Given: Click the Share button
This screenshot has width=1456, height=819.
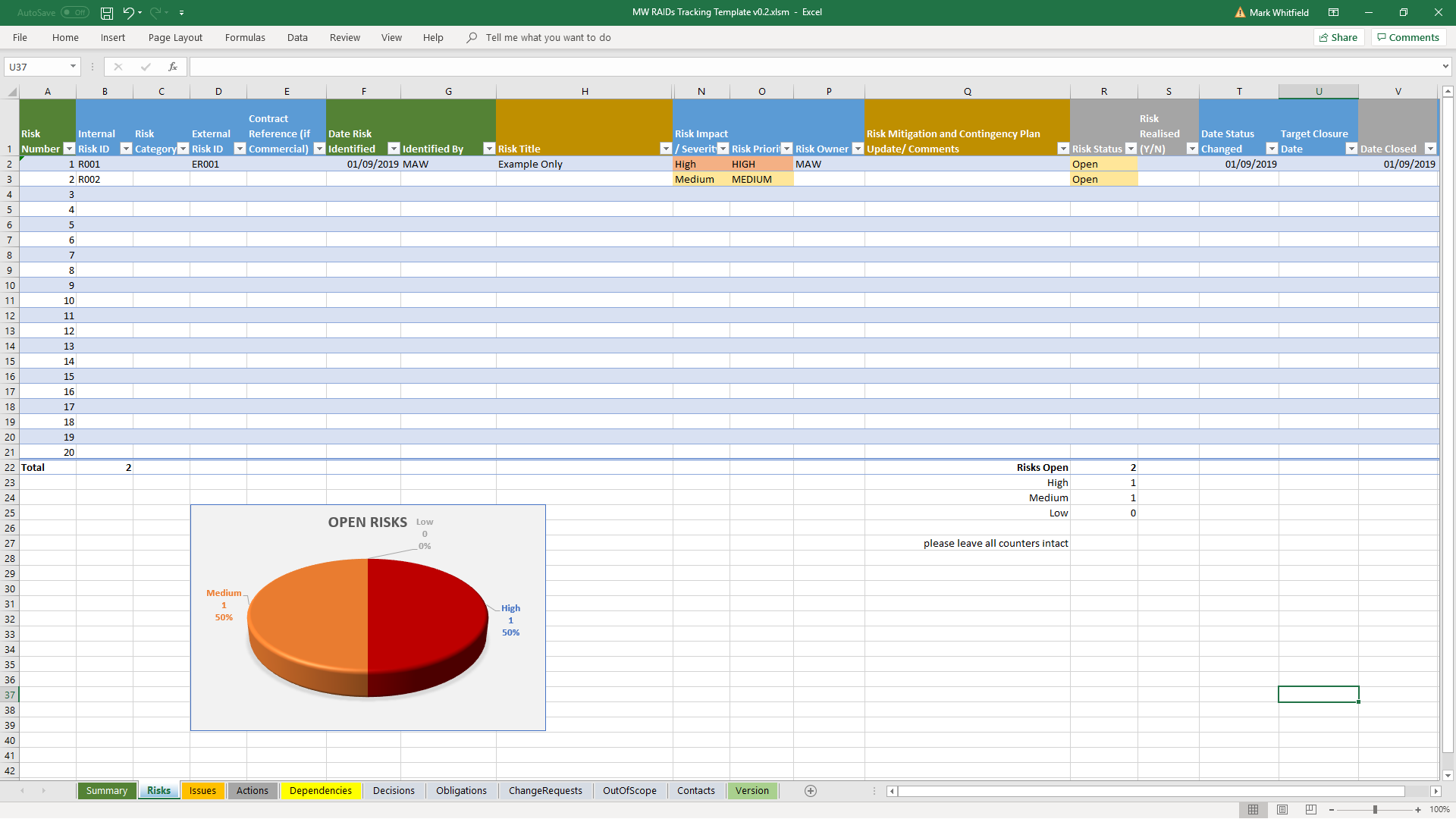Looking at the screenshot, I should pyautogui.click(x=1338, y=37).
